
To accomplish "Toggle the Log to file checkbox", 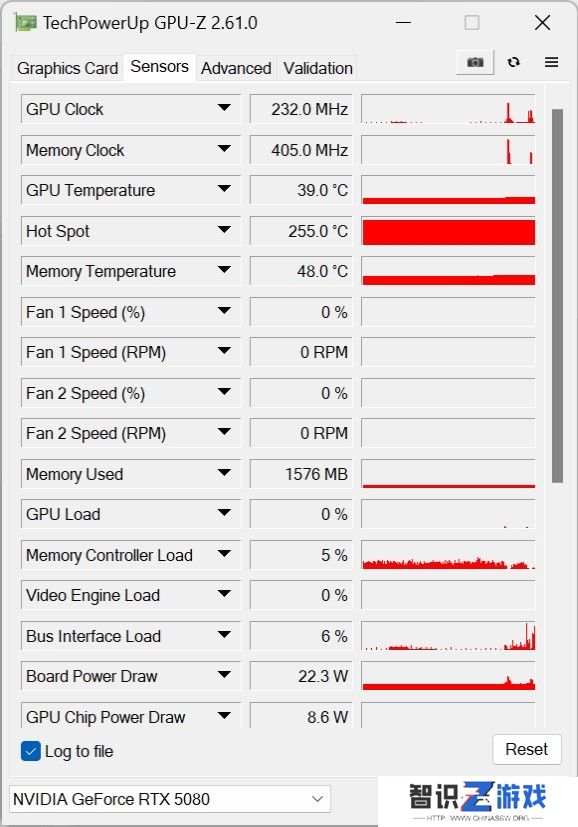I will point(31,751).
